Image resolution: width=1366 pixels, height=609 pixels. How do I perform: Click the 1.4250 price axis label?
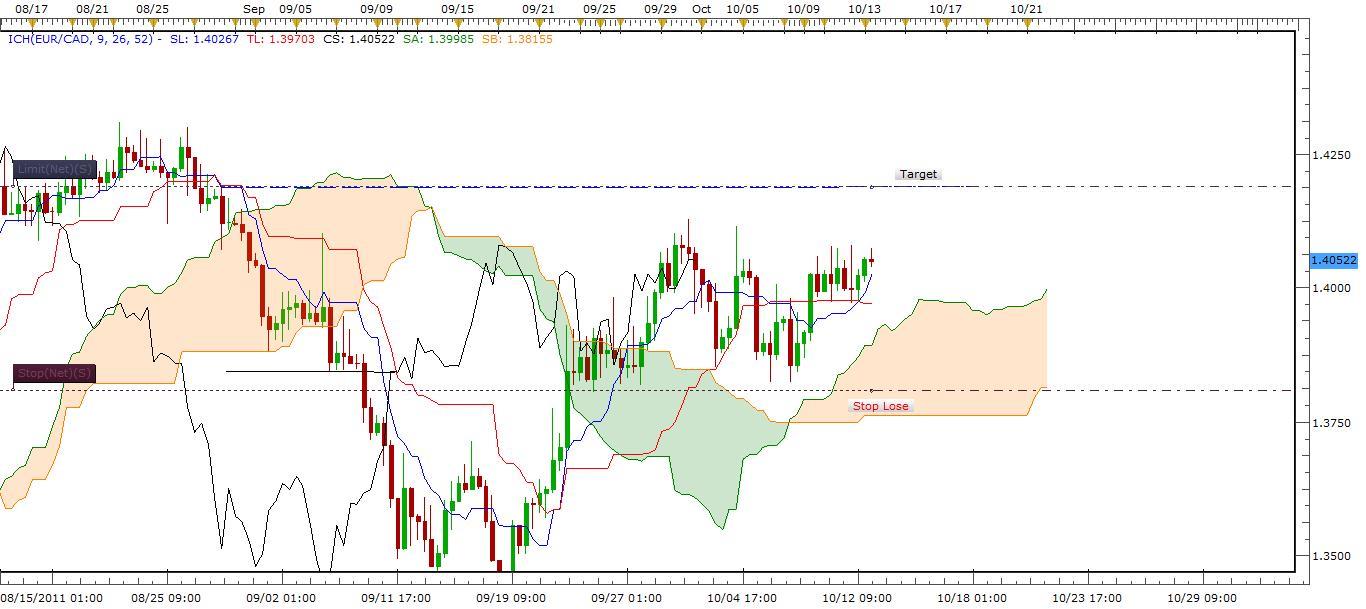pyautogui.click(x=1330, y=155)
